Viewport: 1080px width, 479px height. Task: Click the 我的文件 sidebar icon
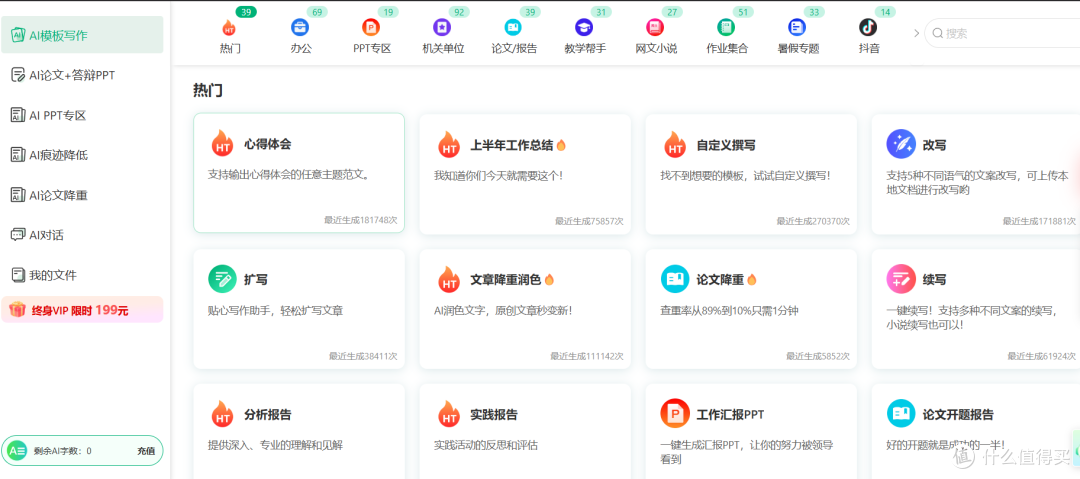click(x=18, y=275)
